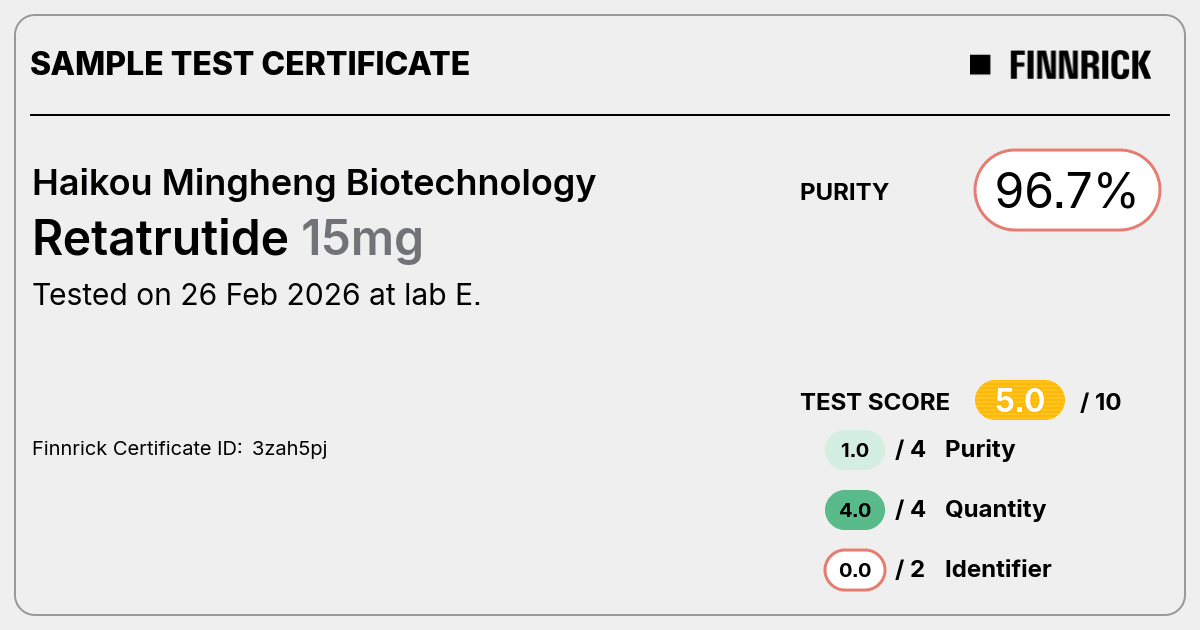The image size is (1200, 630).
Task: Click the SAMPLE TEST CERTIFICATE heading
Action: click(x=250, y=64)
